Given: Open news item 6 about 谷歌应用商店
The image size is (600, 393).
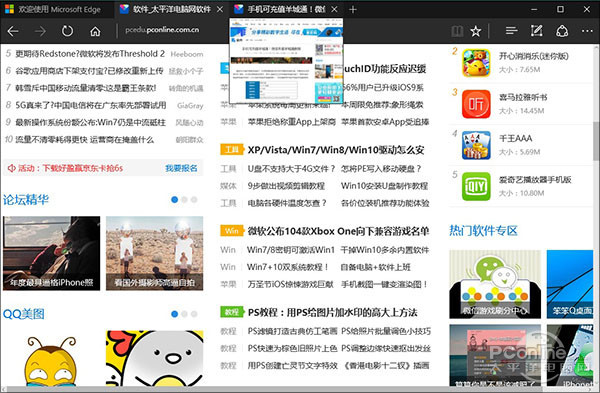Looking at the screenshot, I should (x=89, y=71).
